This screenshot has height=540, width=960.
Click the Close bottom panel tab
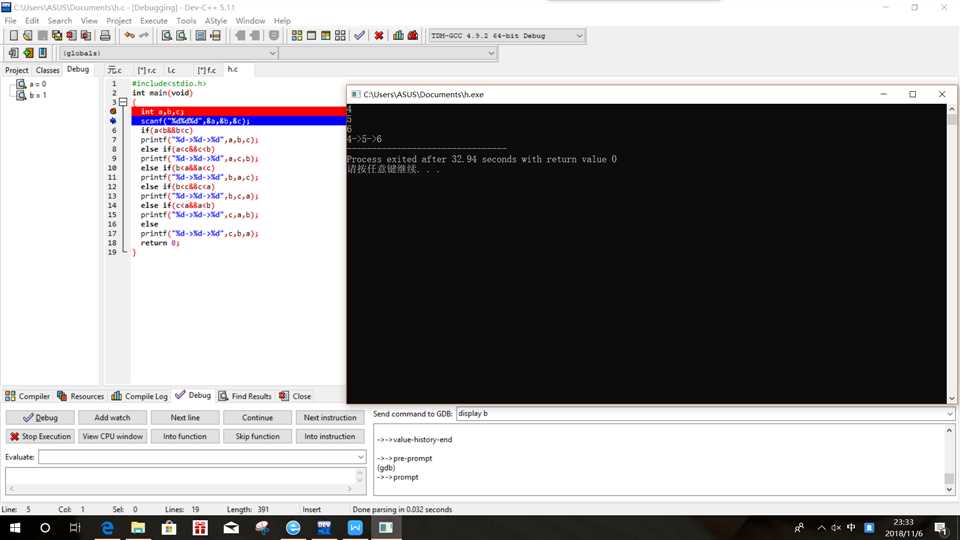pyautogui.click(x=295, y=396)
